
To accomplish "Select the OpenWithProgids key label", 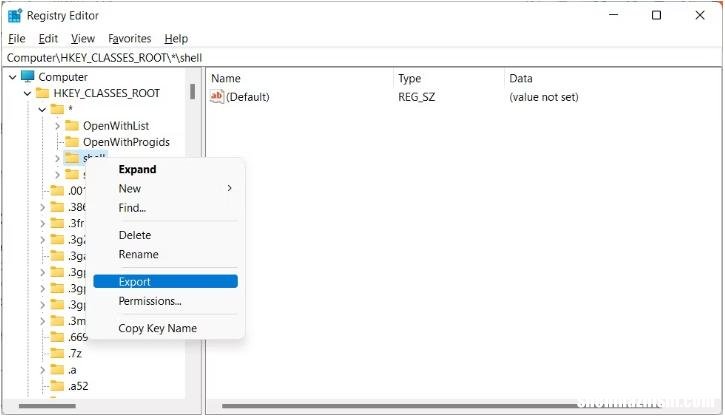I will coord(126,142).
